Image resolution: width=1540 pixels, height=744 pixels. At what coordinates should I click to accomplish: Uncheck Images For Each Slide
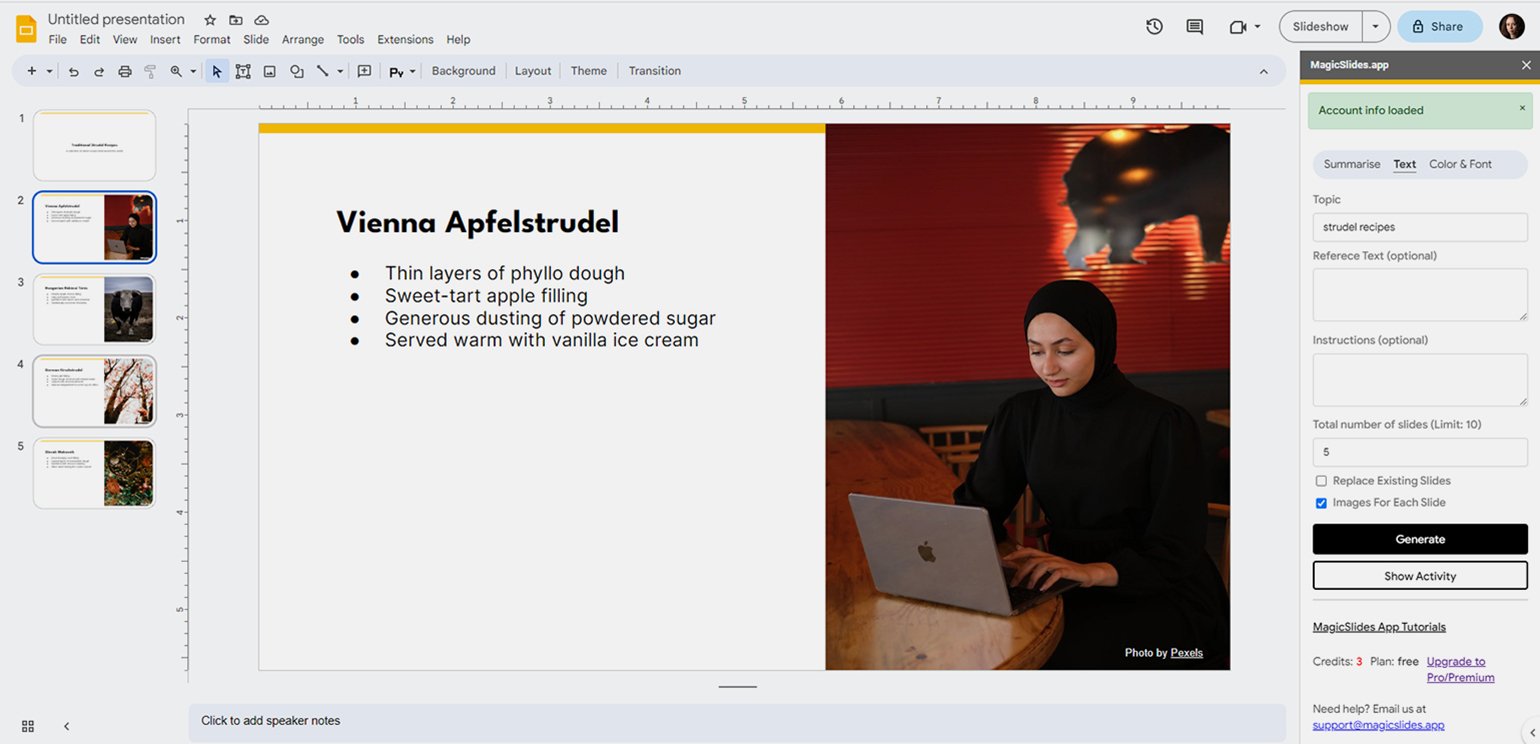click(x=1321, y=503)
